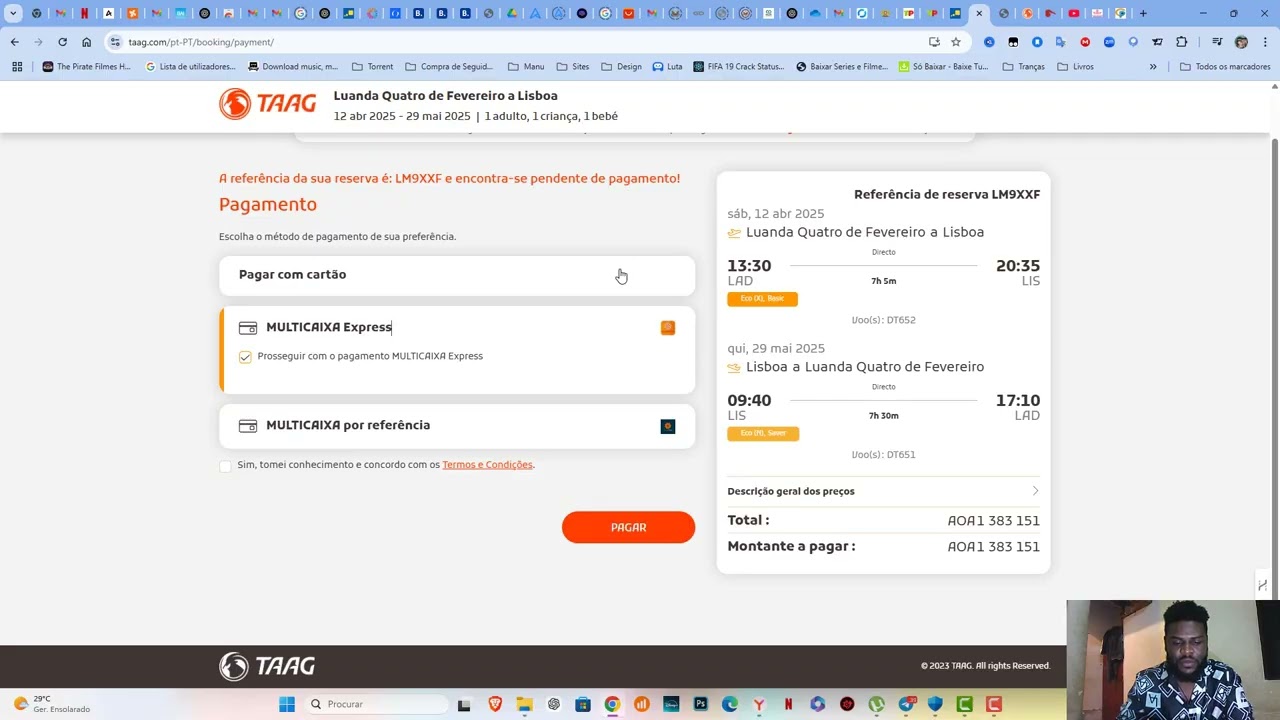Click the Eco (M), Saver fare badge
This screenshot has width=1280, height=720.
(763, 433)
